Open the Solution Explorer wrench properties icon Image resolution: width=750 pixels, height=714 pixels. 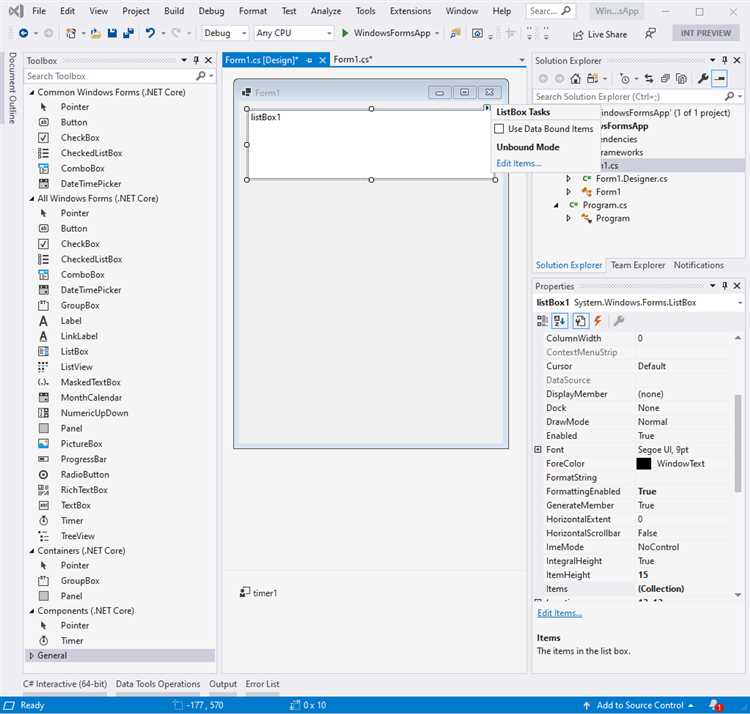click(x=702, y=78)
